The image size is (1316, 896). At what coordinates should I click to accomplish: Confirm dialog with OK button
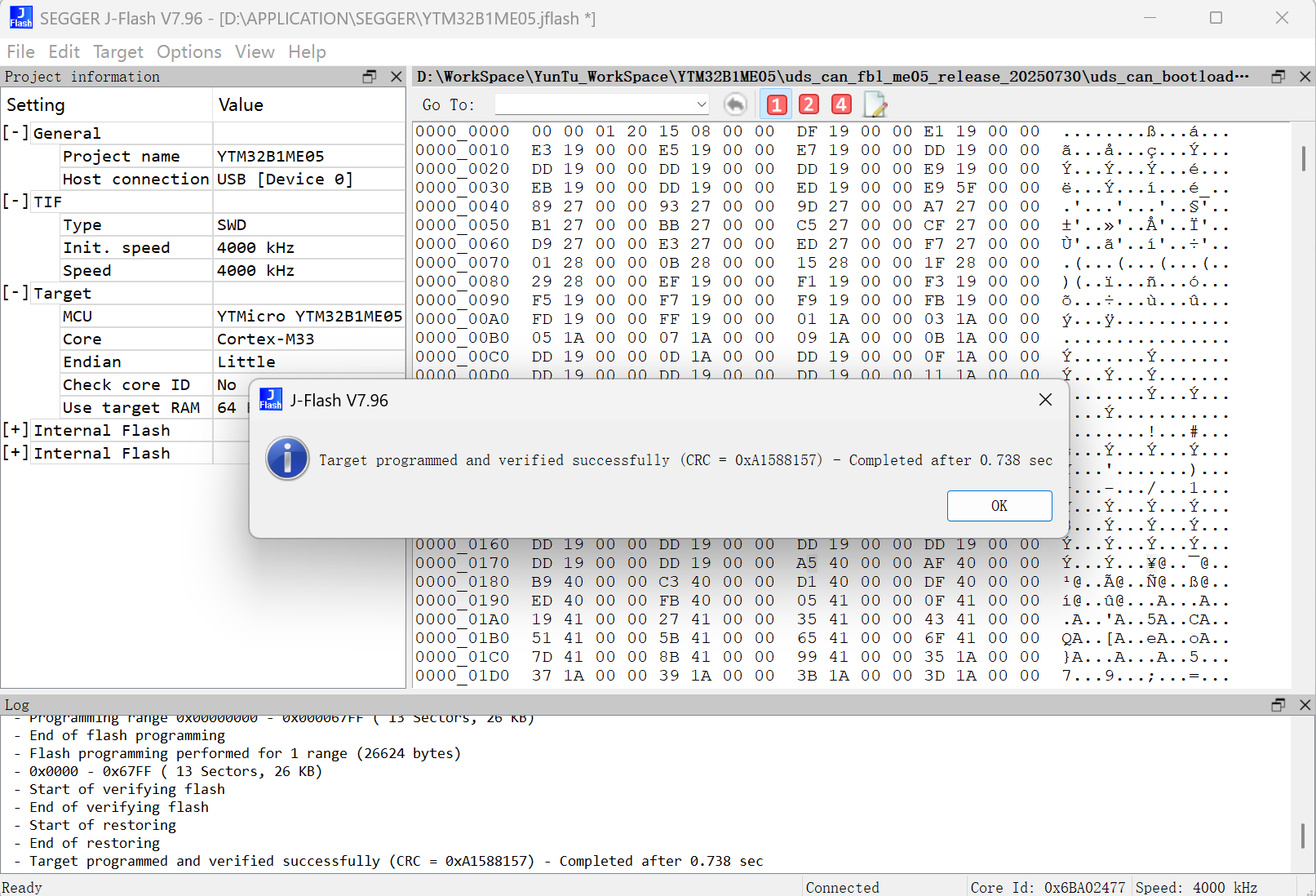click(x=999, y=506)
